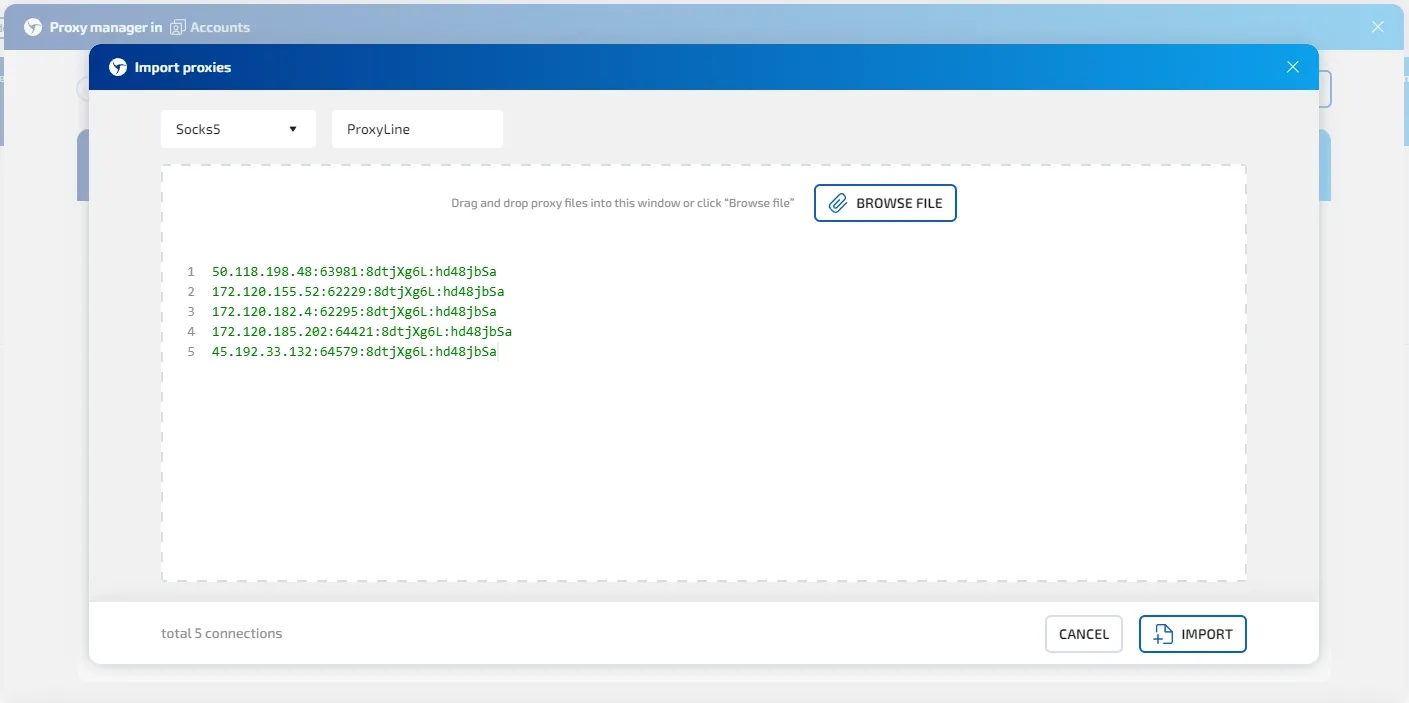The width and height of the screenshot is (1409, 703).
Task: Click the paperclip icon on Browse File
Action: pos(838,203)
